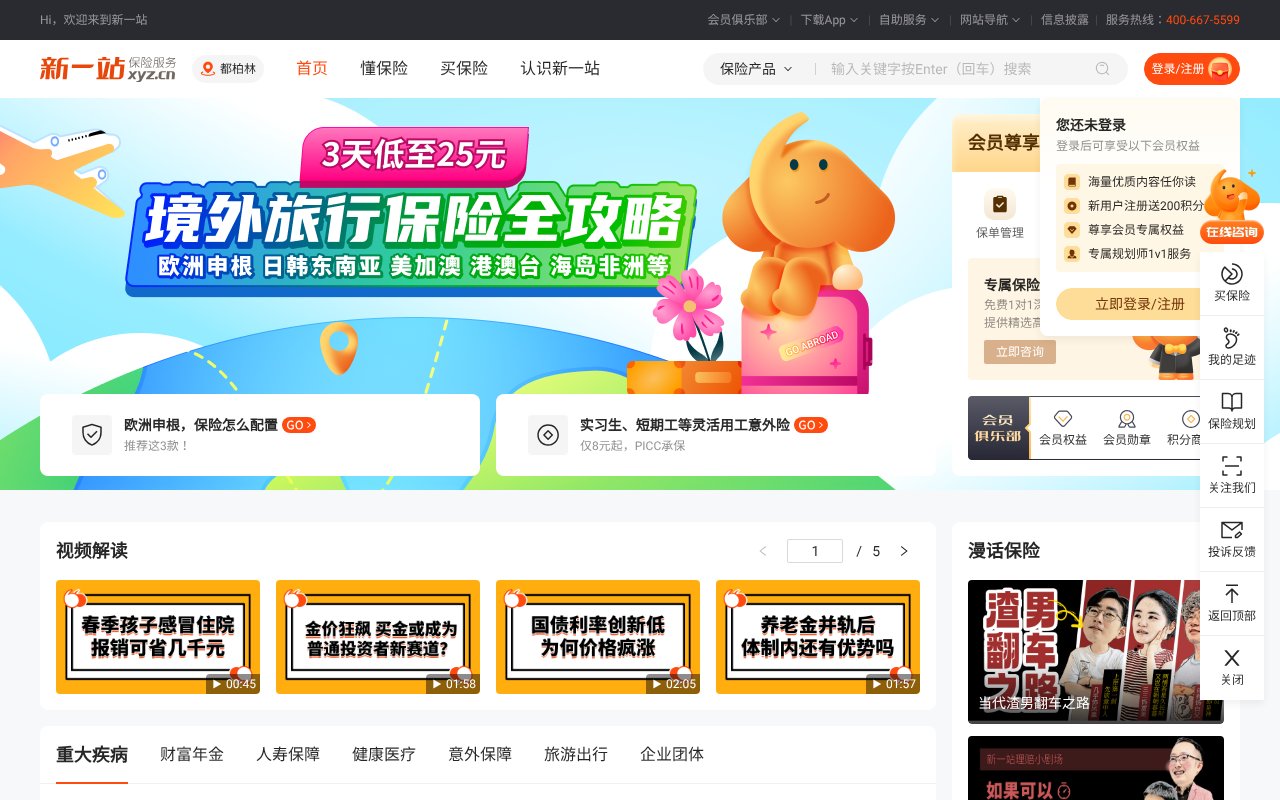Open the 积分商城 coin icon
Screen dimensions: 1280x800
pos(1190,420)
